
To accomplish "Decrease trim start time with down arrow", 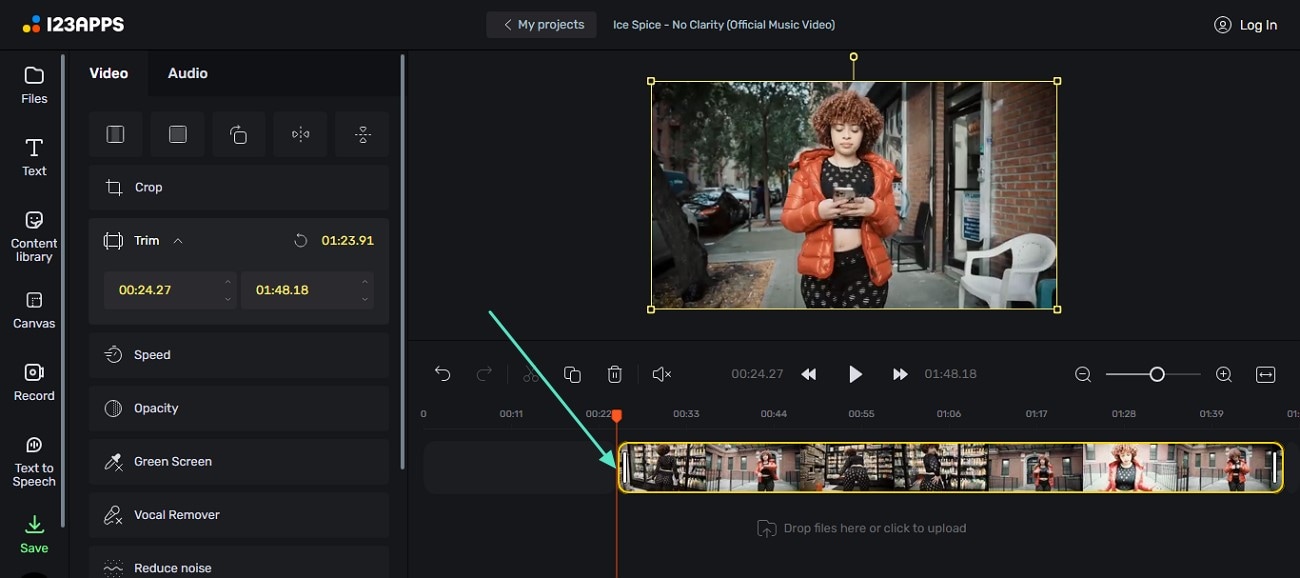I will pos(227,299).
